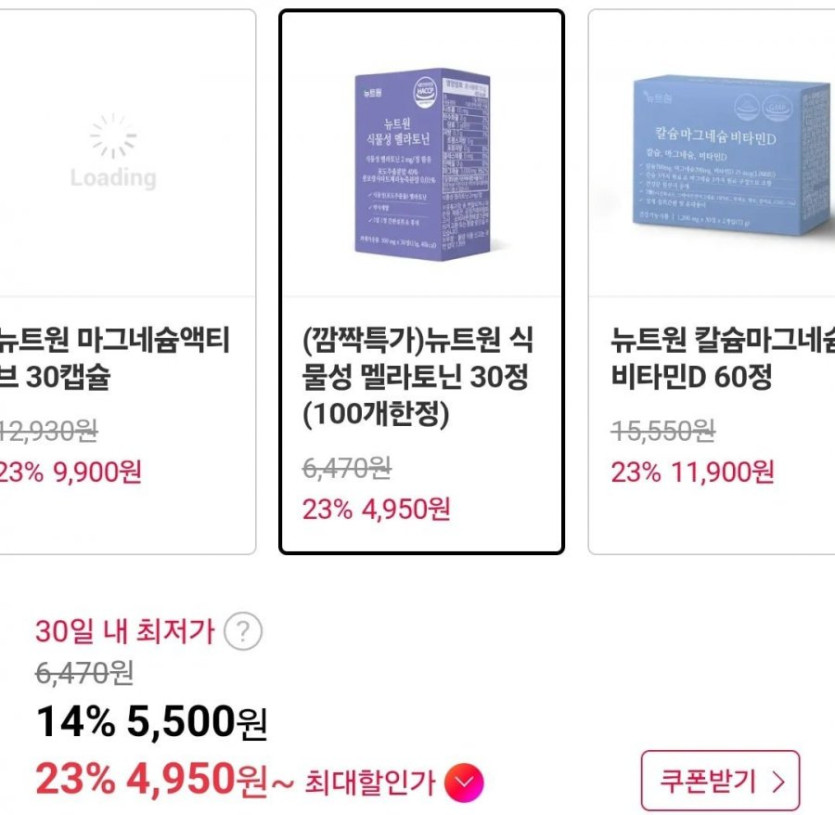Click the help icon beside 30일 내 최저가
The image size is (835, 815).
243,632
